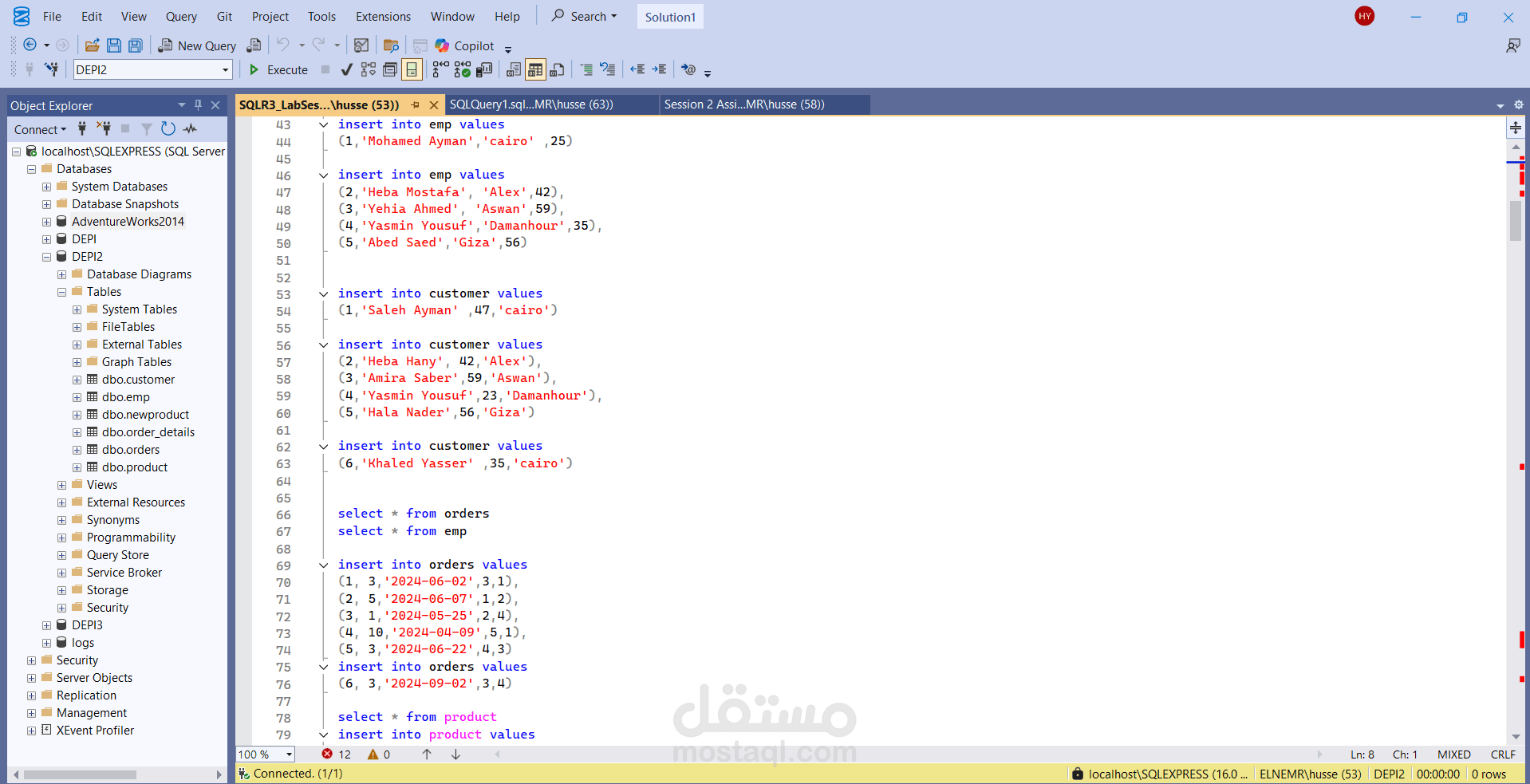Toggle auto-hide pin on Object Explorer
Screen dimensions: 1530x784
coord(198,104)
